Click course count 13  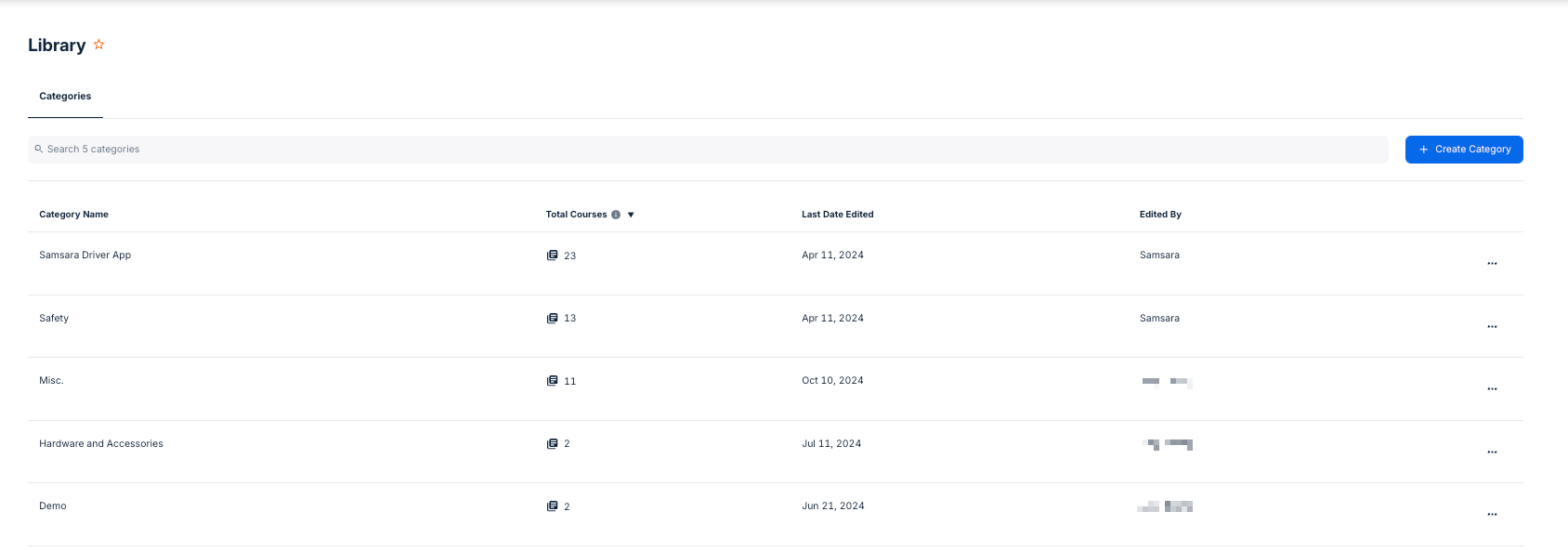570,318
